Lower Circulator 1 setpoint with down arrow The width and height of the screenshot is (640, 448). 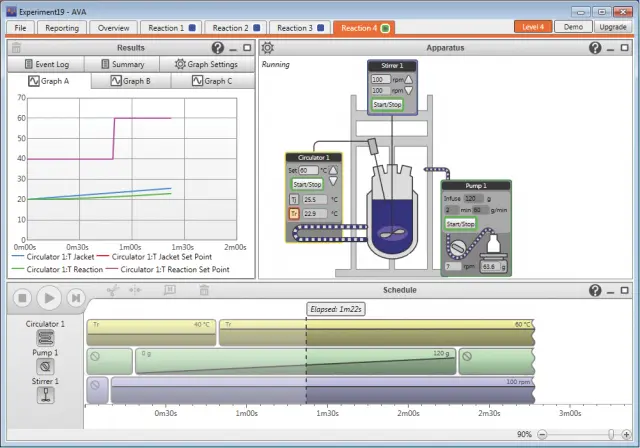tap(333, 181)
